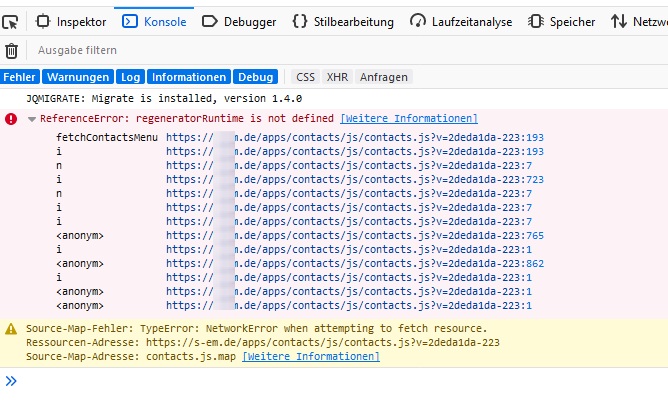Screen dimensions: 668x419
Task: Toggle the Warnungen filter
Action: tap(78, 77)
